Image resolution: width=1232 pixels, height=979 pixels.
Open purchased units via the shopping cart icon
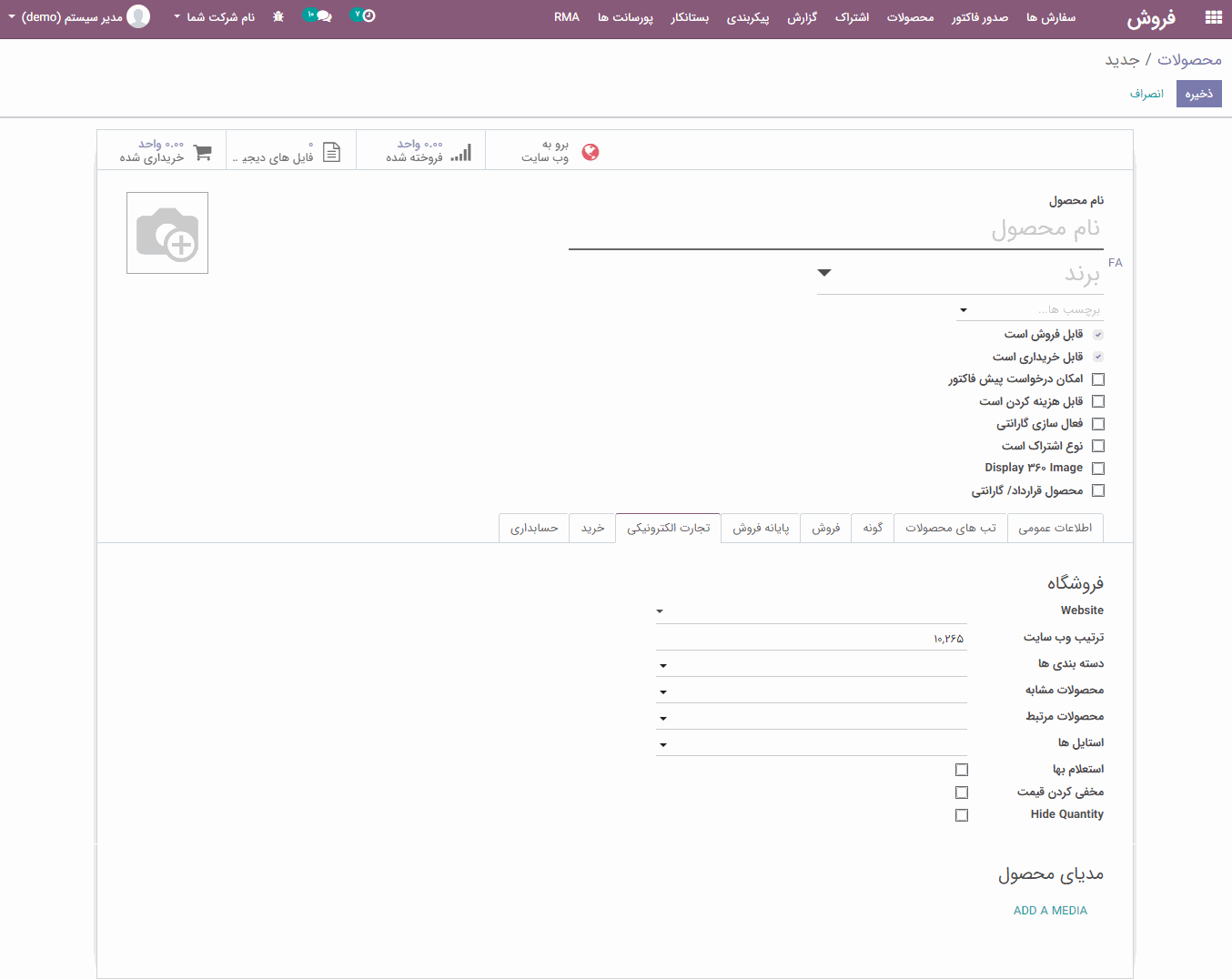pyautogui.click(x=202, y=152)
